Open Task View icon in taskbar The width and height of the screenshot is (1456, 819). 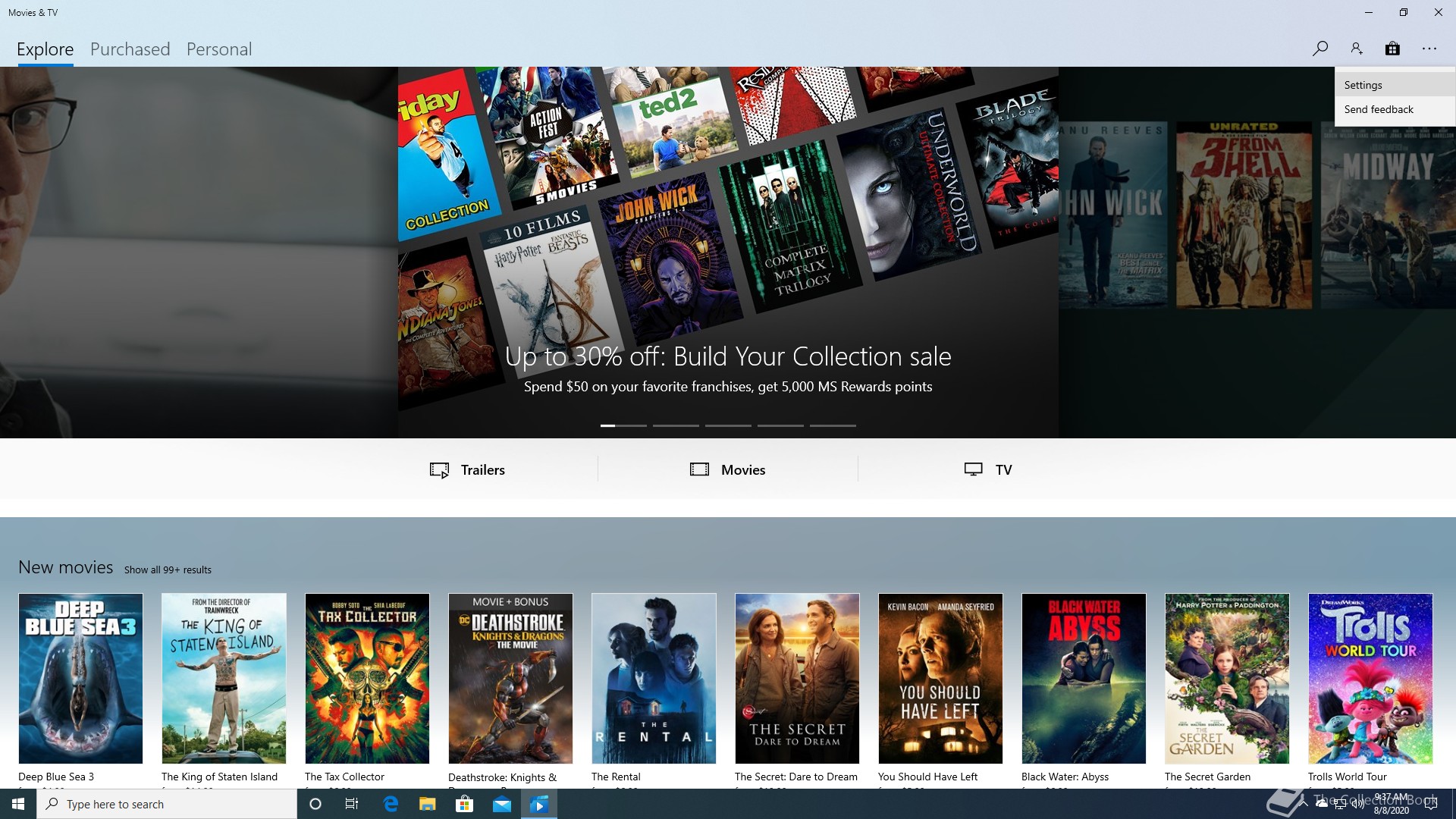pos(352,804)
